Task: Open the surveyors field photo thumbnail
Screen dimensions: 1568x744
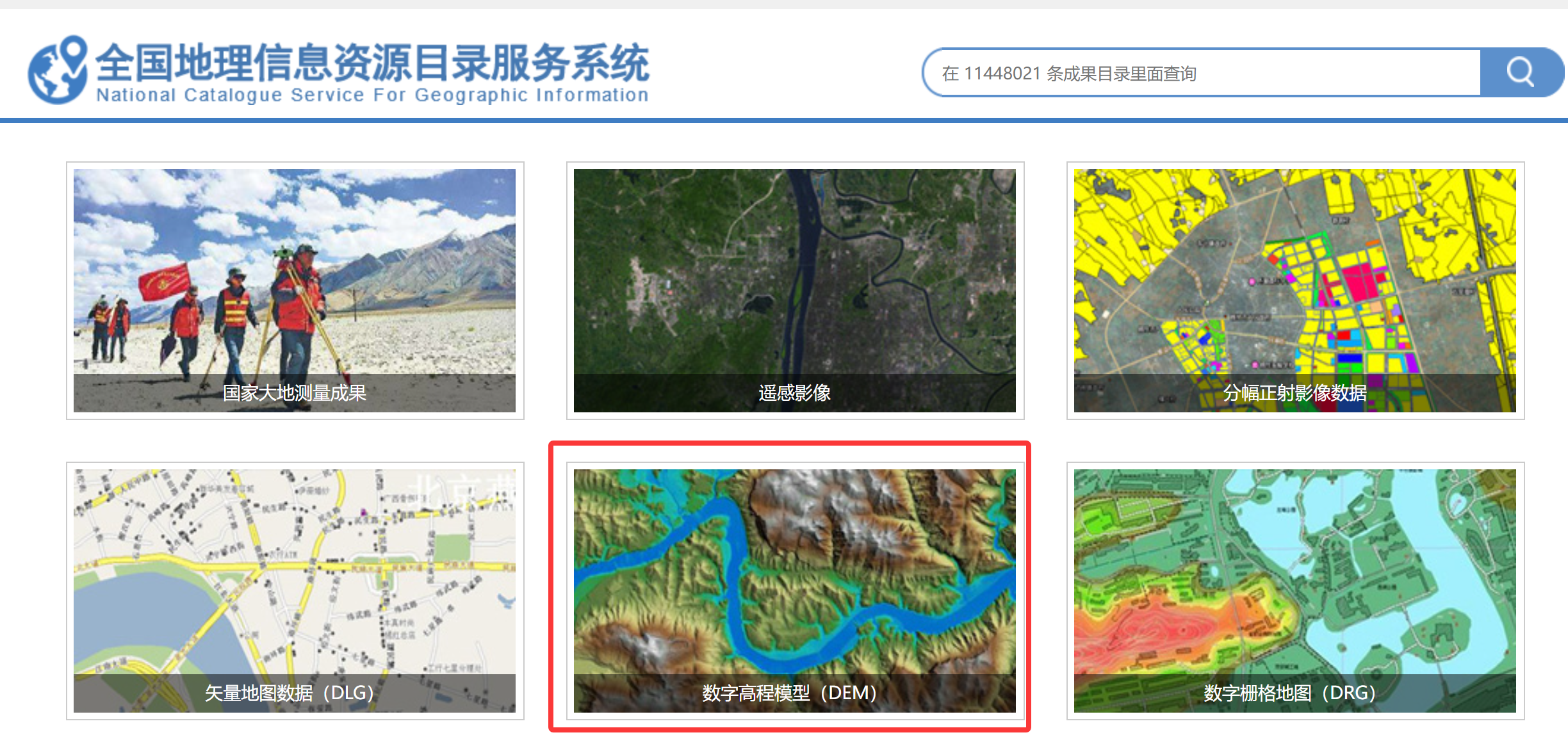Action: click(295, 269)
